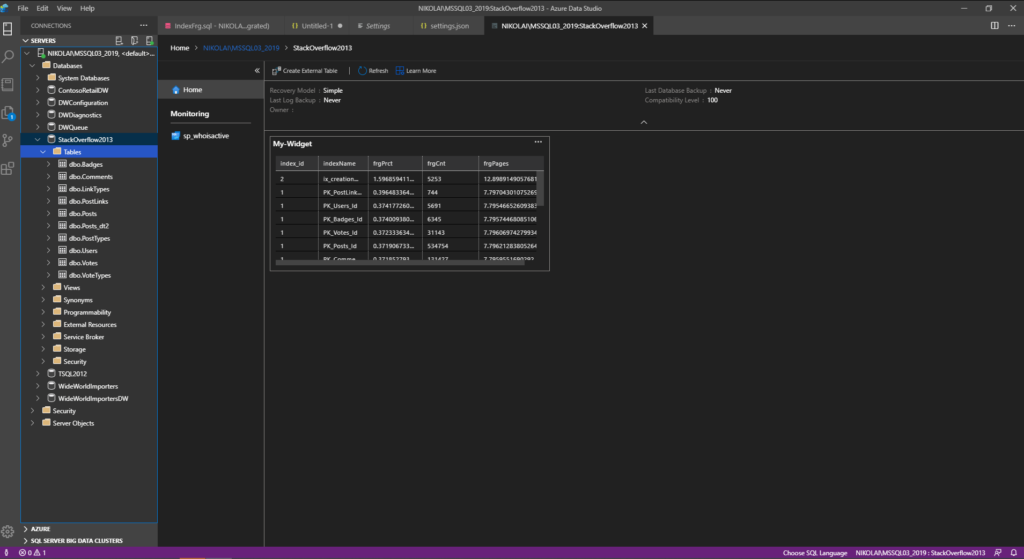Select dbo.Users table
Viewport: 1024px width, 559px height.
click(x=83, y=250)
